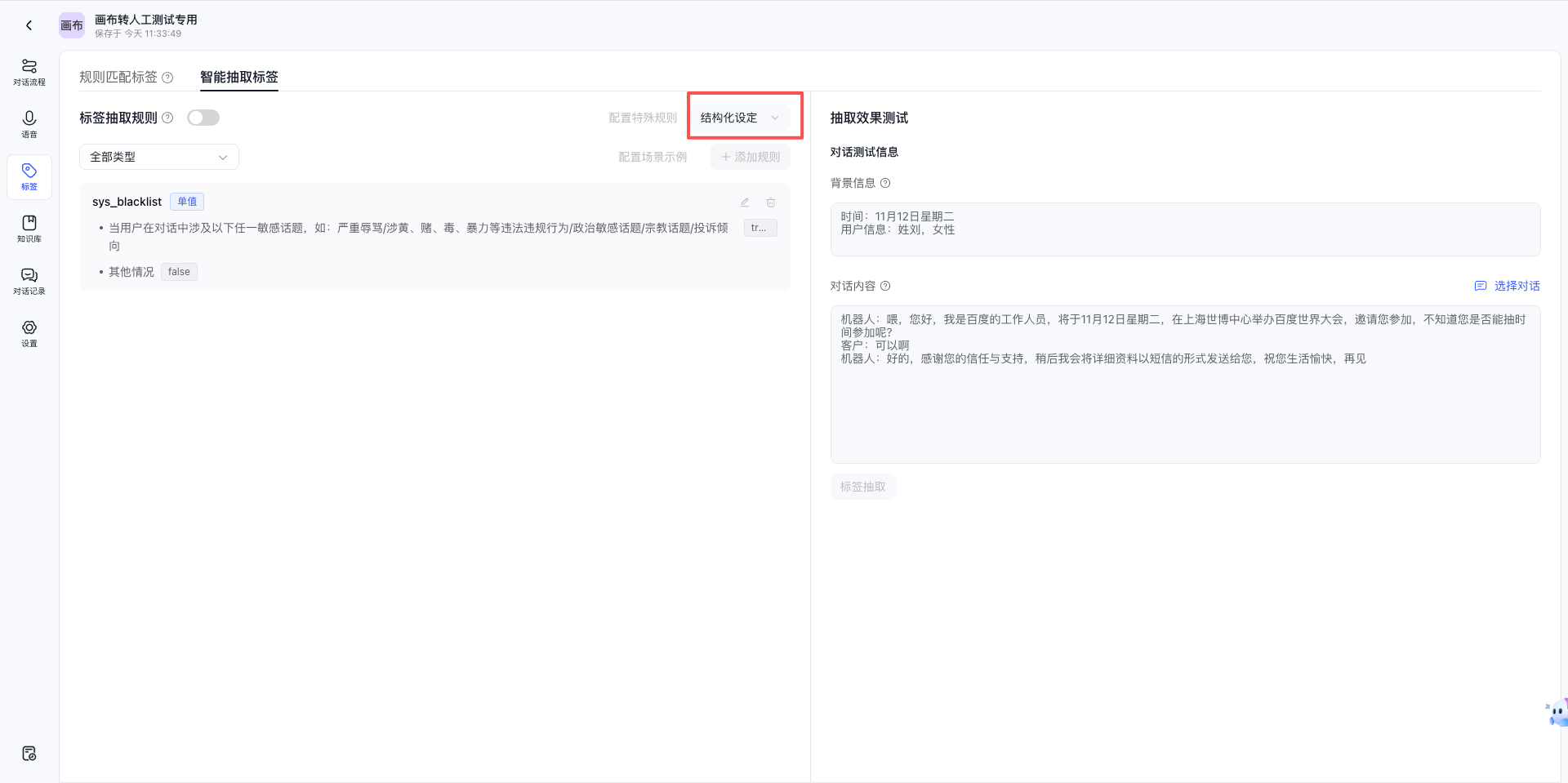Image resolution: width=1568 pixels, height=783 pixels.
Task: Click help icon next to 规则匹配标签
Action: [167, 78]
